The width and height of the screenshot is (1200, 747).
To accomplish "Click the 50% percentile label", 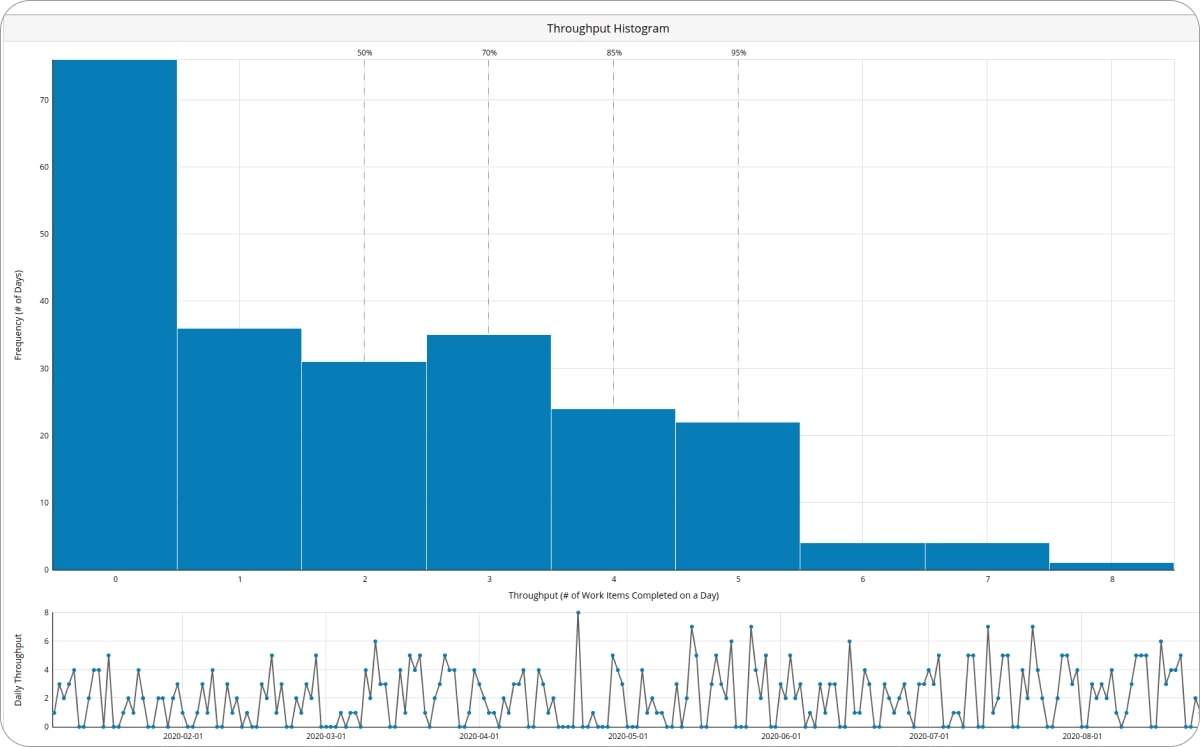I will [364, 52].
